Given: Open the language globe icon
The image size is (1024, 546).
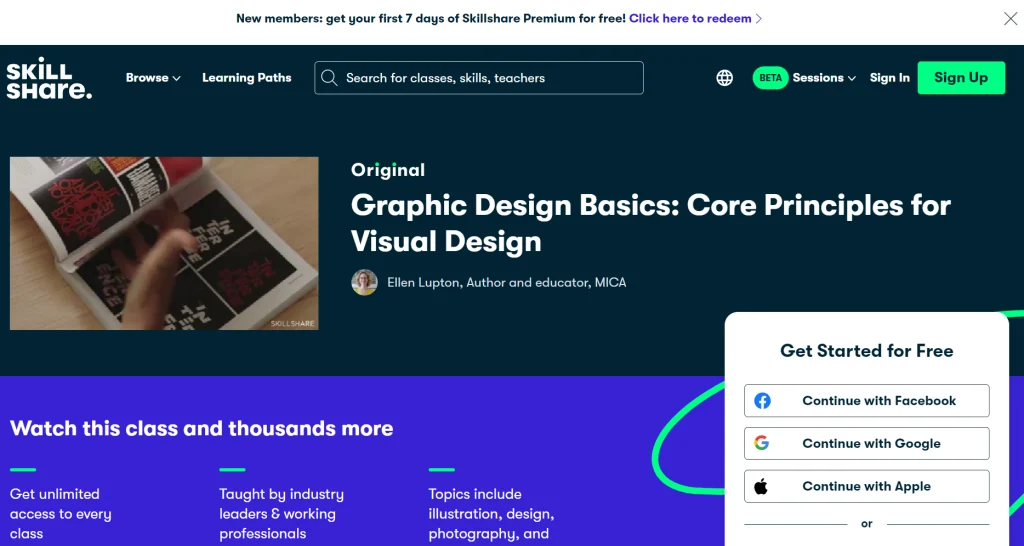Looking at the screenshot, I should click(724, 78).
